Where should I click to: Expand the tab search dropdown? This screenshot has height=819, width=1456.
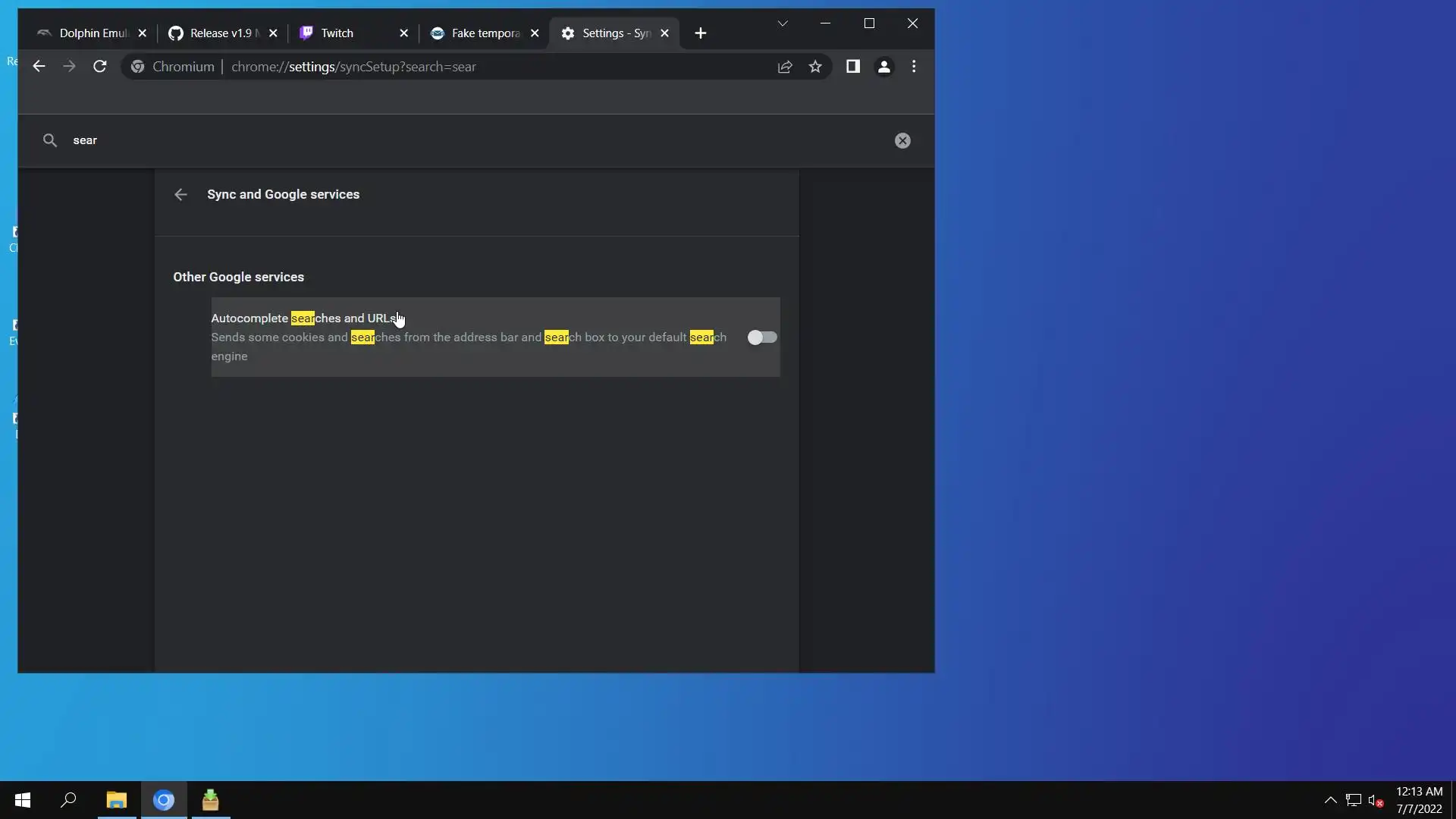[783, 24]
